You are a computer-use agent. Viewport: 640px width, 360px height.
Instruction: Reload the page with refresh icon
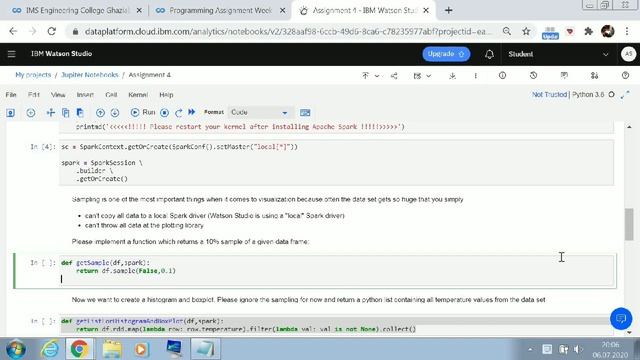[51, 31]
